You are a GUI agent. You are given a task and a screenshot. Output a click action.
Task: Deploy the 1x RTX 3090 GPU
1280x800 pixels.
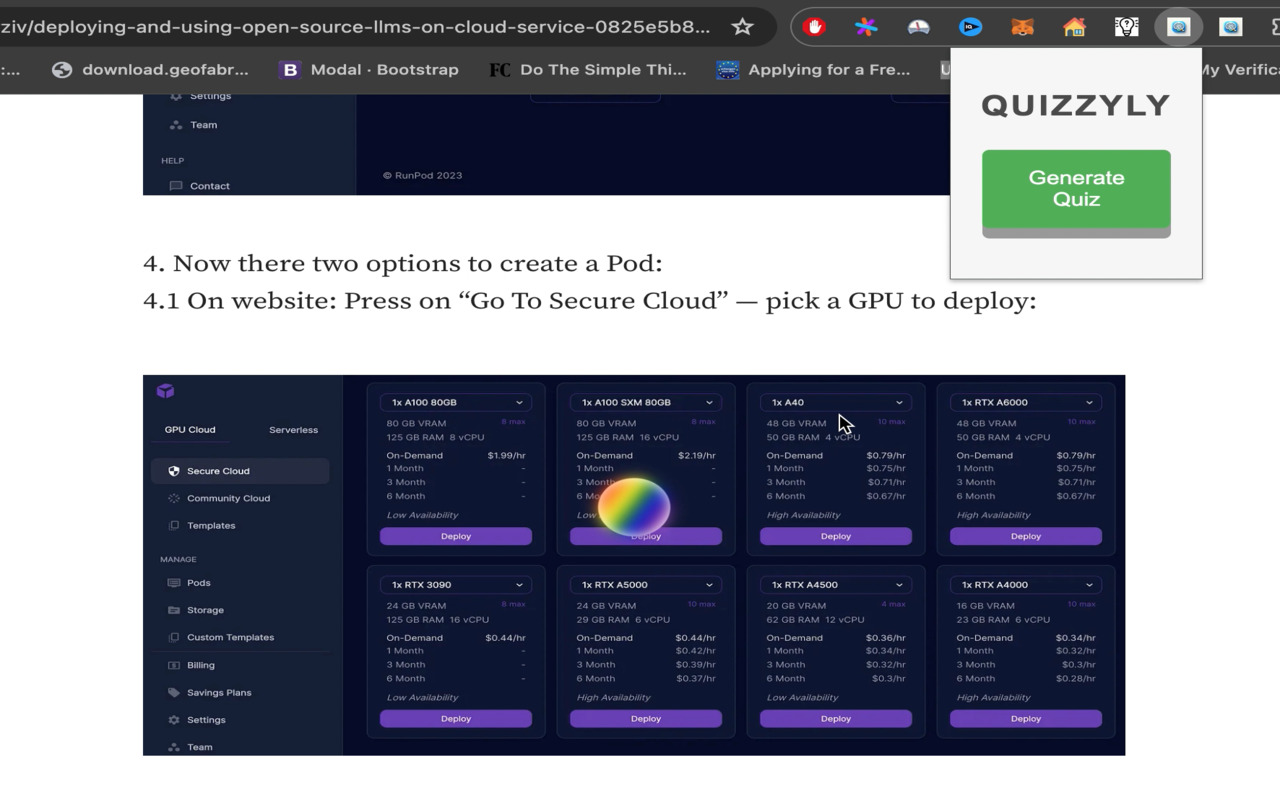point(456,718)
